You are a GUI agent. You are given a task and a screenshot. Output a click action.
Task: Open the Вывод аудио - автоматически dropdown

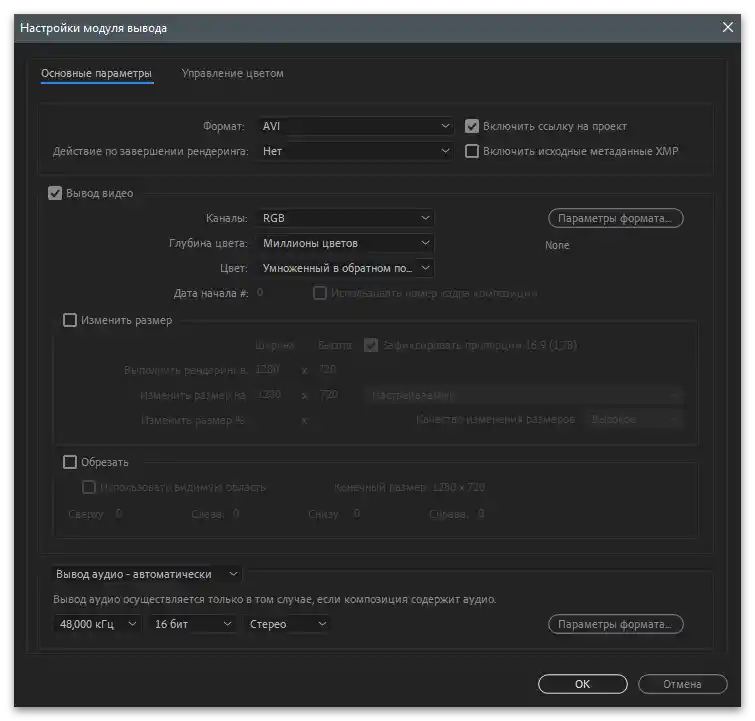coord(147,574)
